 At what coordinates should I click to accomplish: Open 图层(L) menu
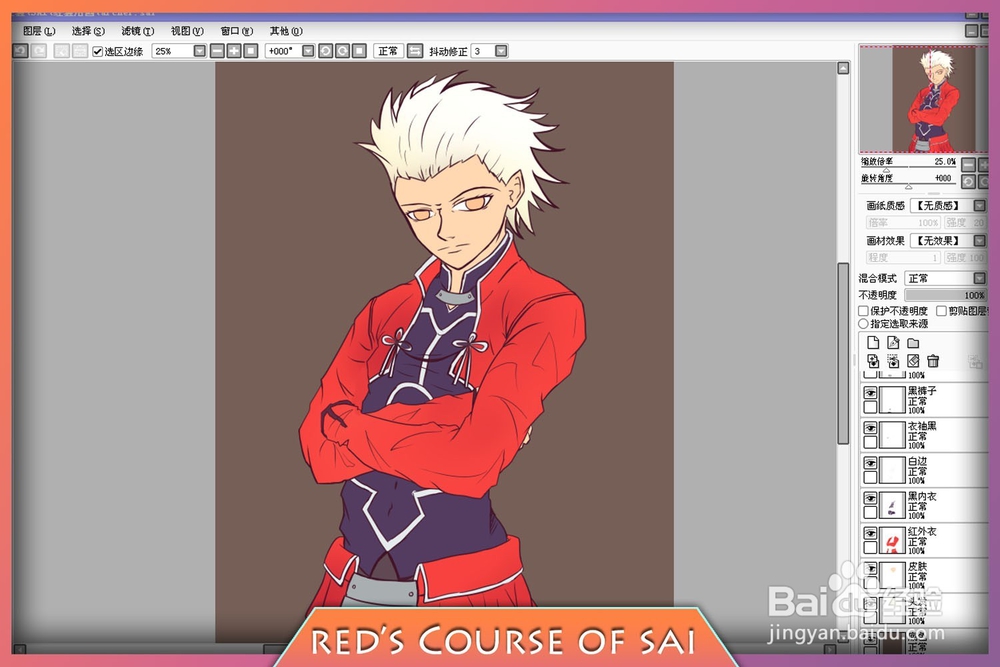[39, 31]
